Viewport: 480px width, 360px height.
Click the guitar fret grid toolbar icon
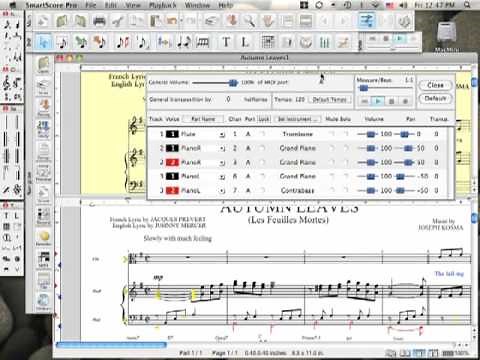pos(268,42)
